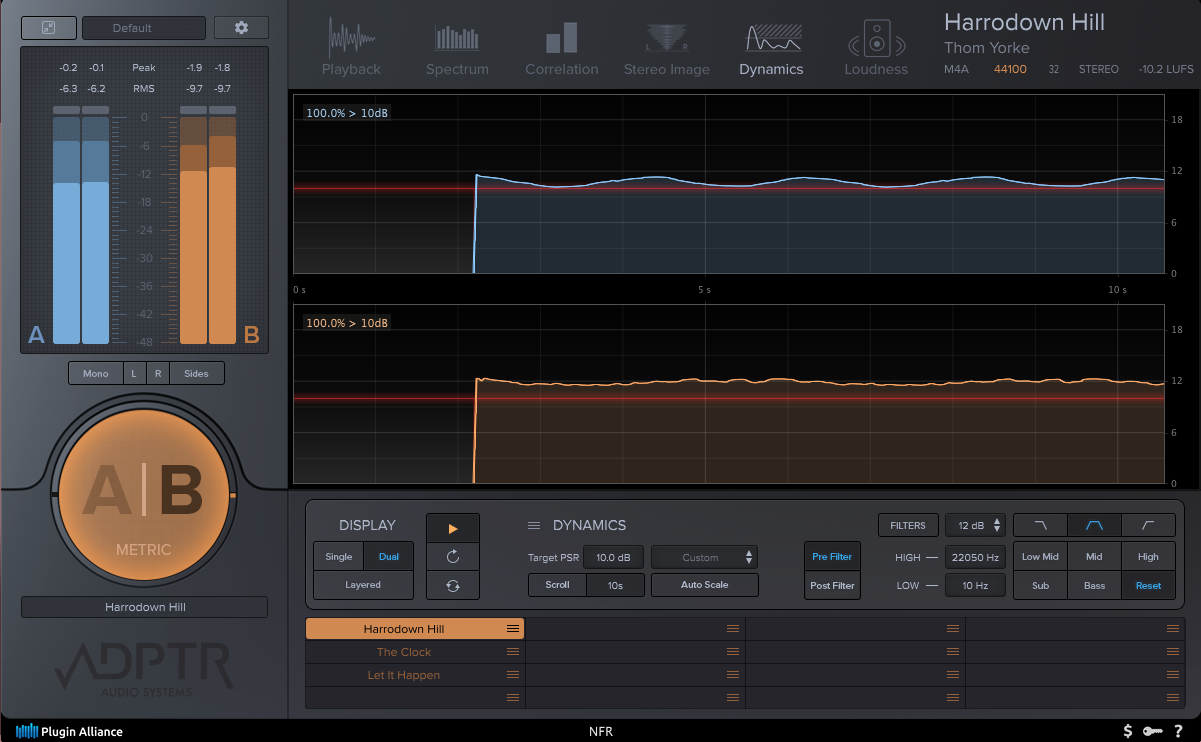
Task: Click the resize window icon top-left
Action: tap(48, 28)
